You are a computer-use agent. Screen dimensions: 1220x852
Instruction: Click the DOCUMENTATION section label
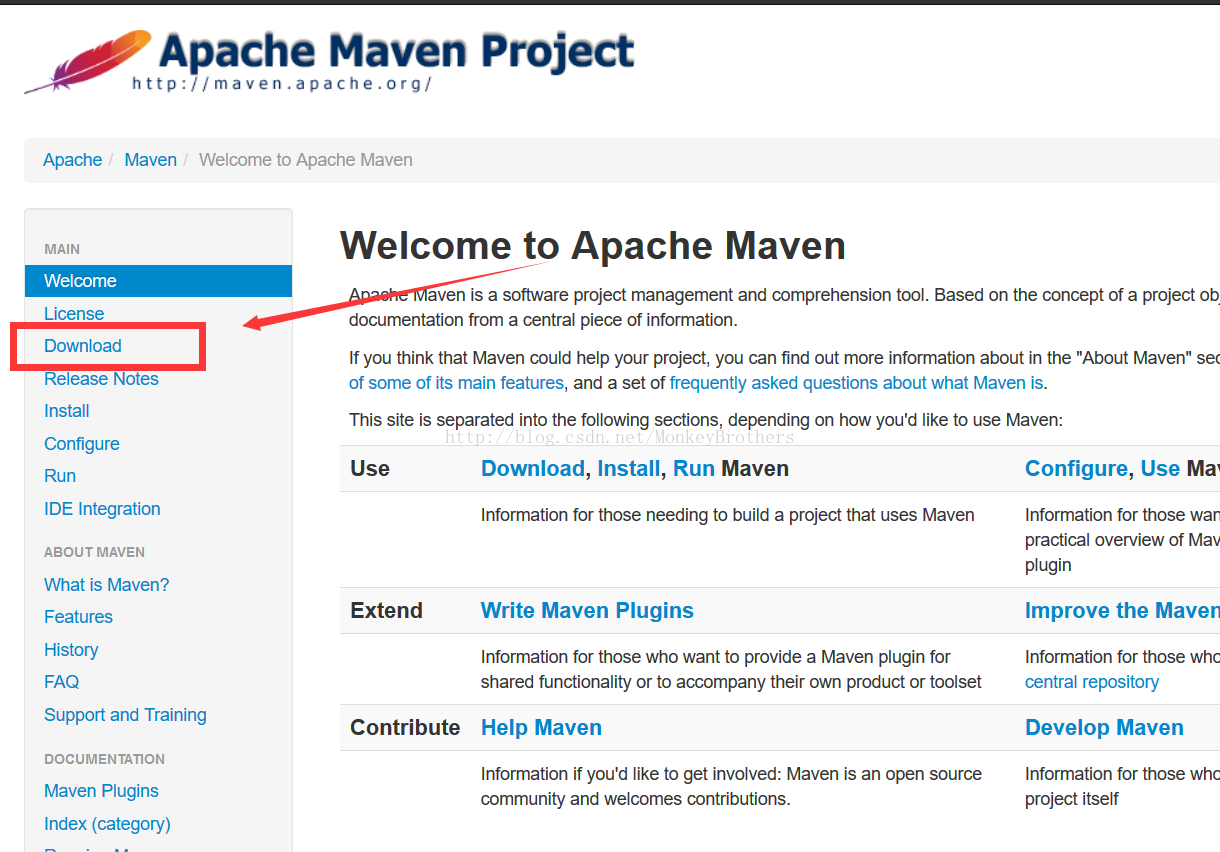[104, 759]
